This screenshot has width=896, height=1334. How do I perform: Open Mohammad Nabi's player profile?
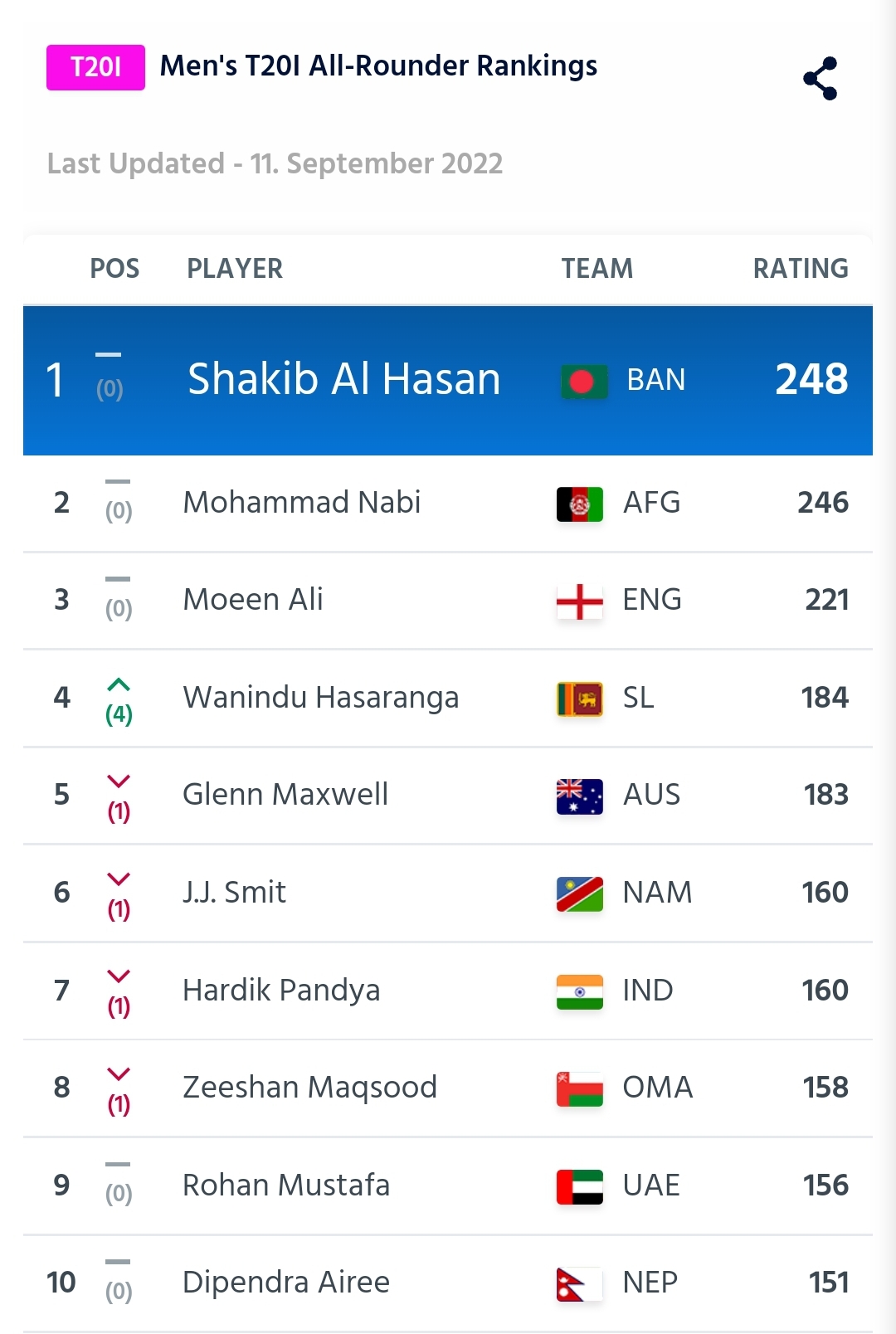[302, 503]
